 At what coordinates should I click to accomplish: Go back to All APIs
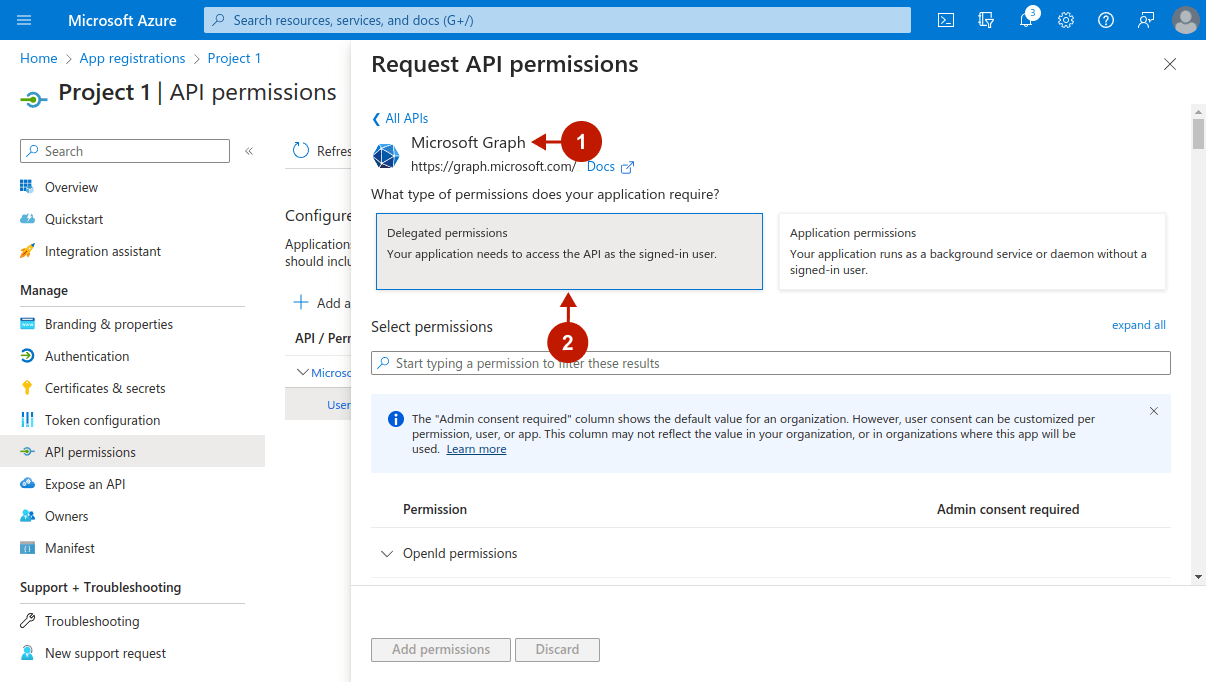400,118
